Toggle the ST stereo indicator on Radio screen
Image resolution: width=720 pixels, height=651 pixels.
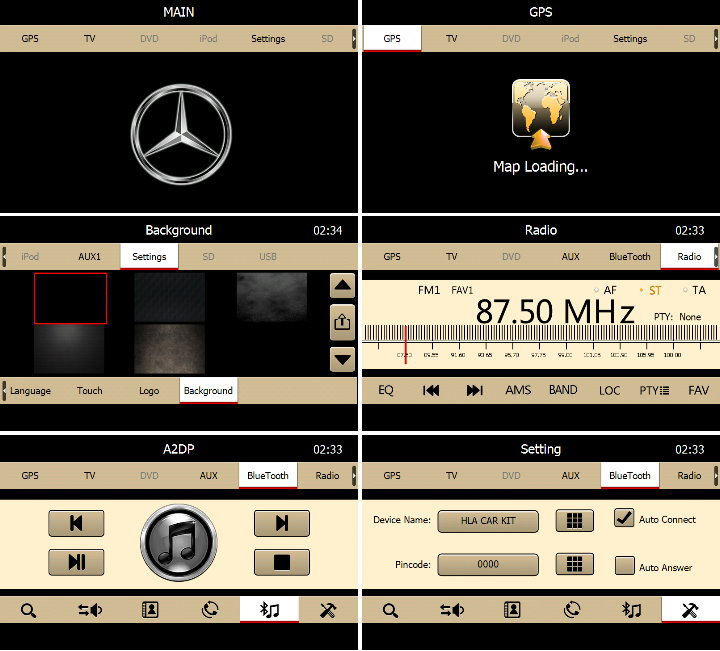pyautogui.click(x=650, y=290)
